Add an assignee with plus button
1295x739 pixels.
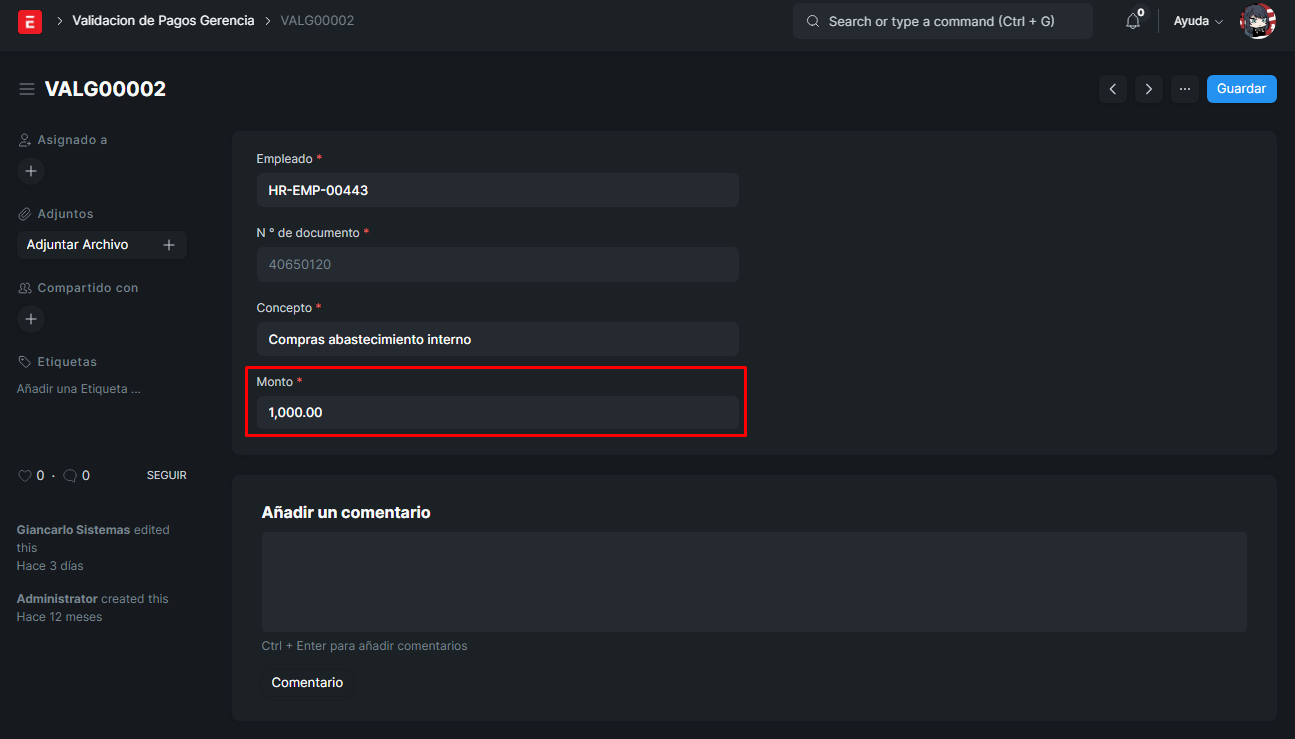31,171
